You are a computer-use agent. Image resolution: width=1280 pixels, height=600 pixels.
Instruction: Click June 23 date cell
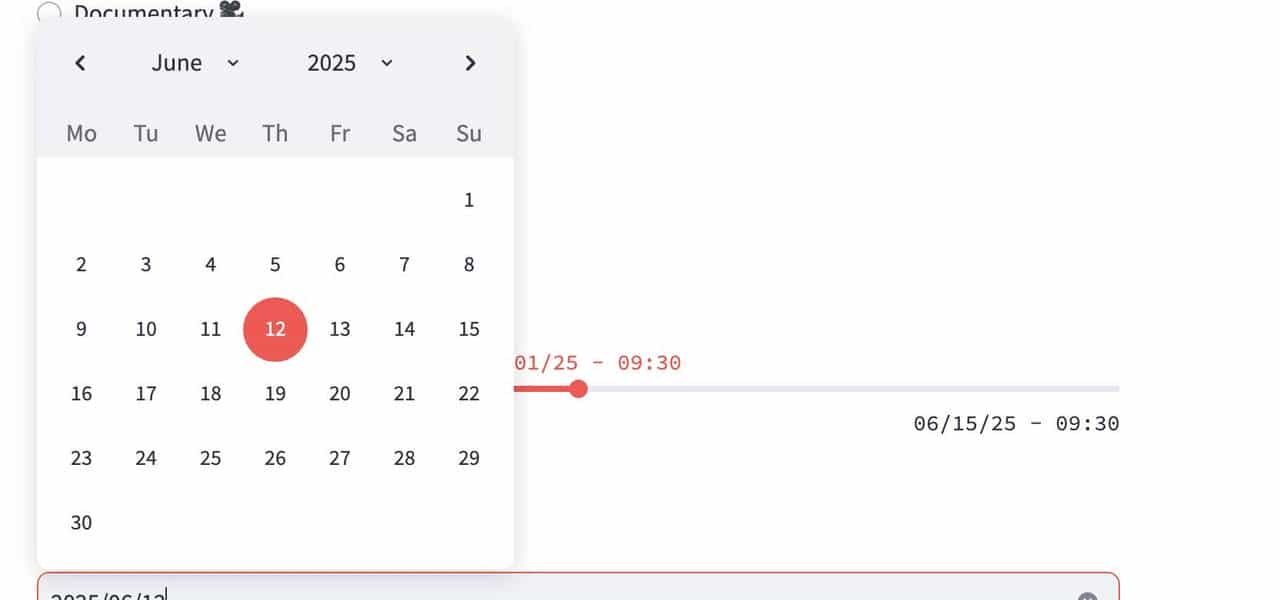pos(81,458)
